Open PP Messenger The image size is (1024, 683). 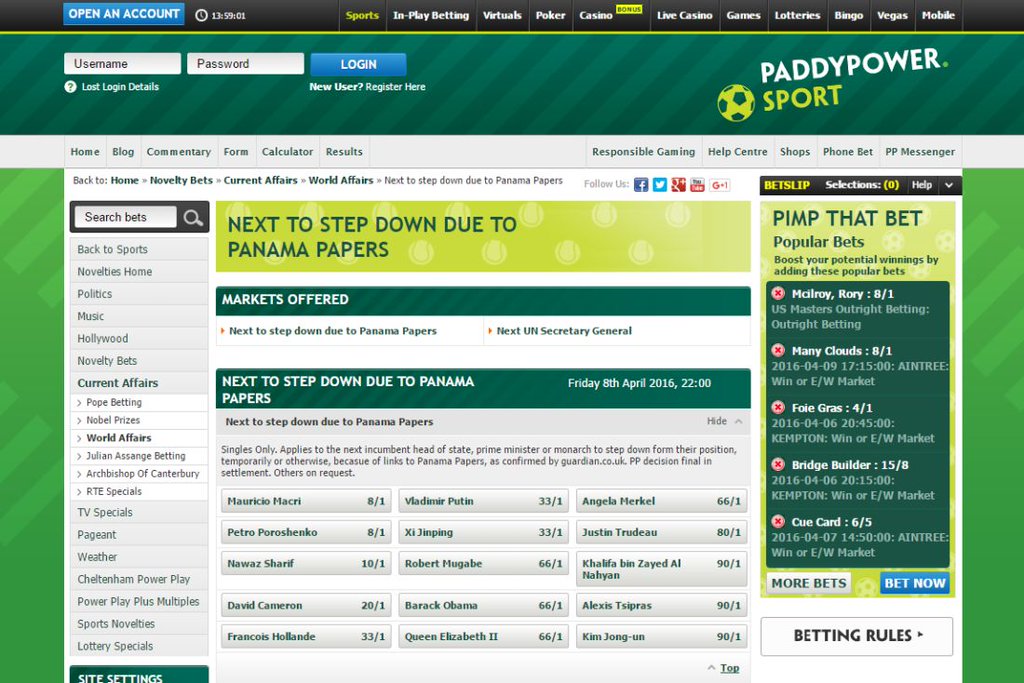[x=920, y=151]
